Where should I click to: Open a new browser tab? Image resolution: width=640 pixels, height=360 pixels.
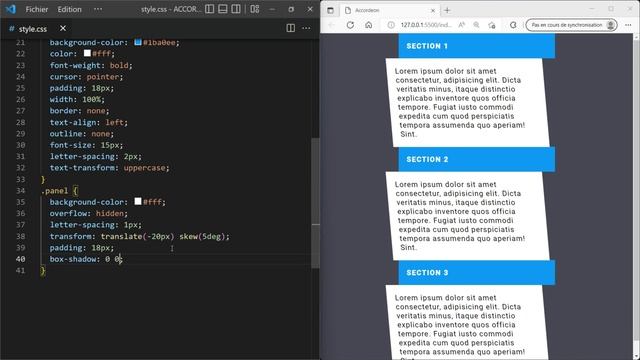[x=447, y=10]
